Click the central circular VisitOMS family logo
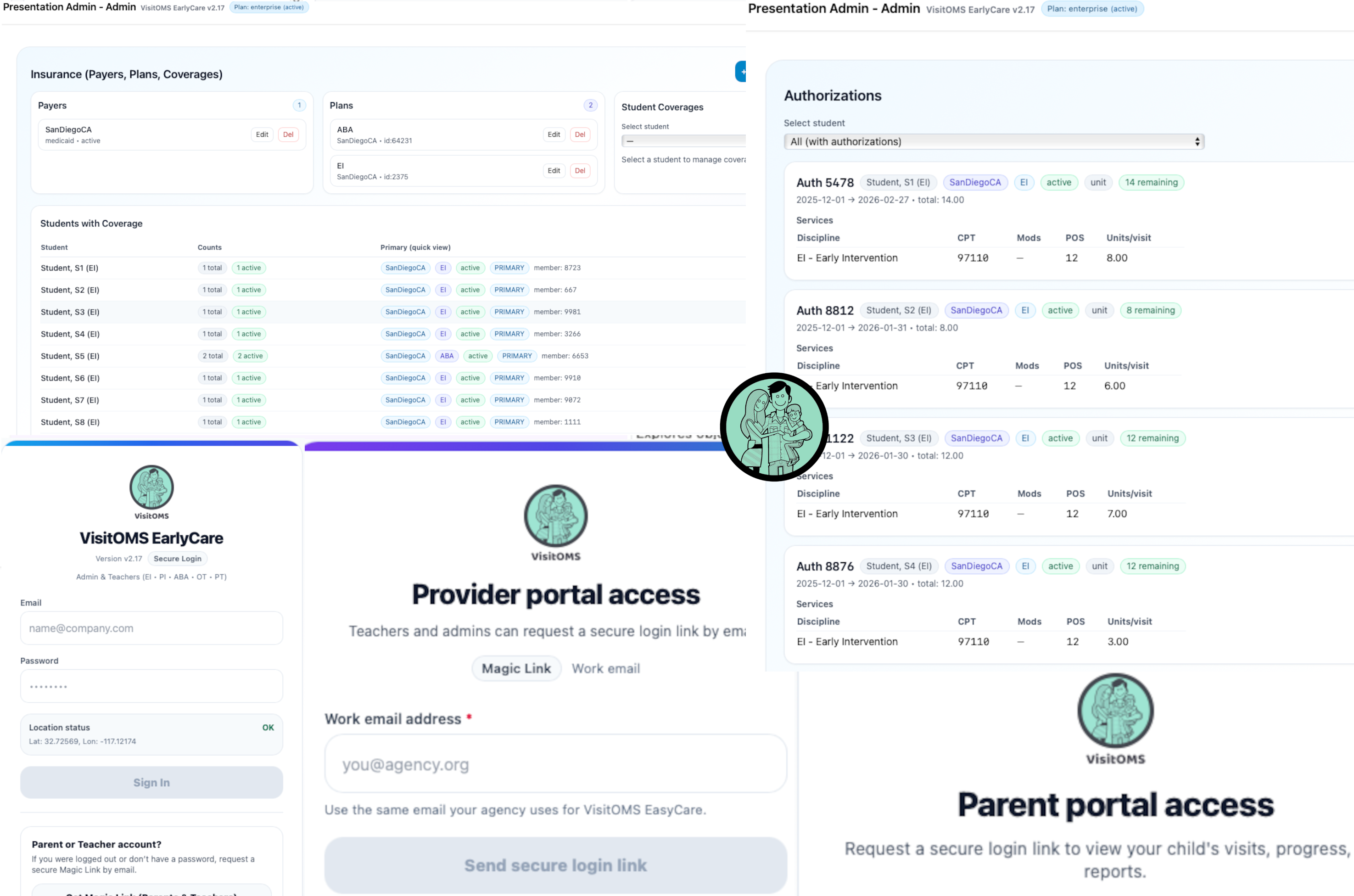The image size is (1354, 896). [x=773, y=427]
